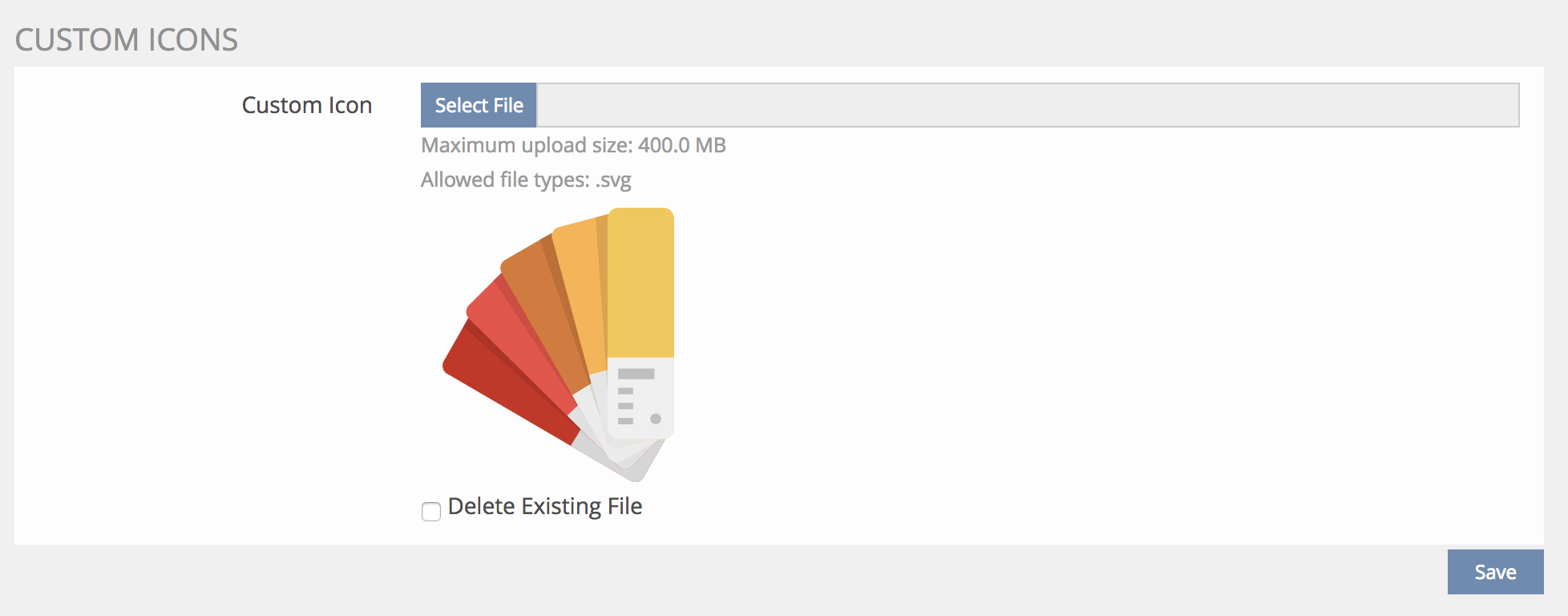Viewport: 1568px width, 616px height.
Task: Click the three short gray lines on the swatch label
Action: (x=626, y=406)
